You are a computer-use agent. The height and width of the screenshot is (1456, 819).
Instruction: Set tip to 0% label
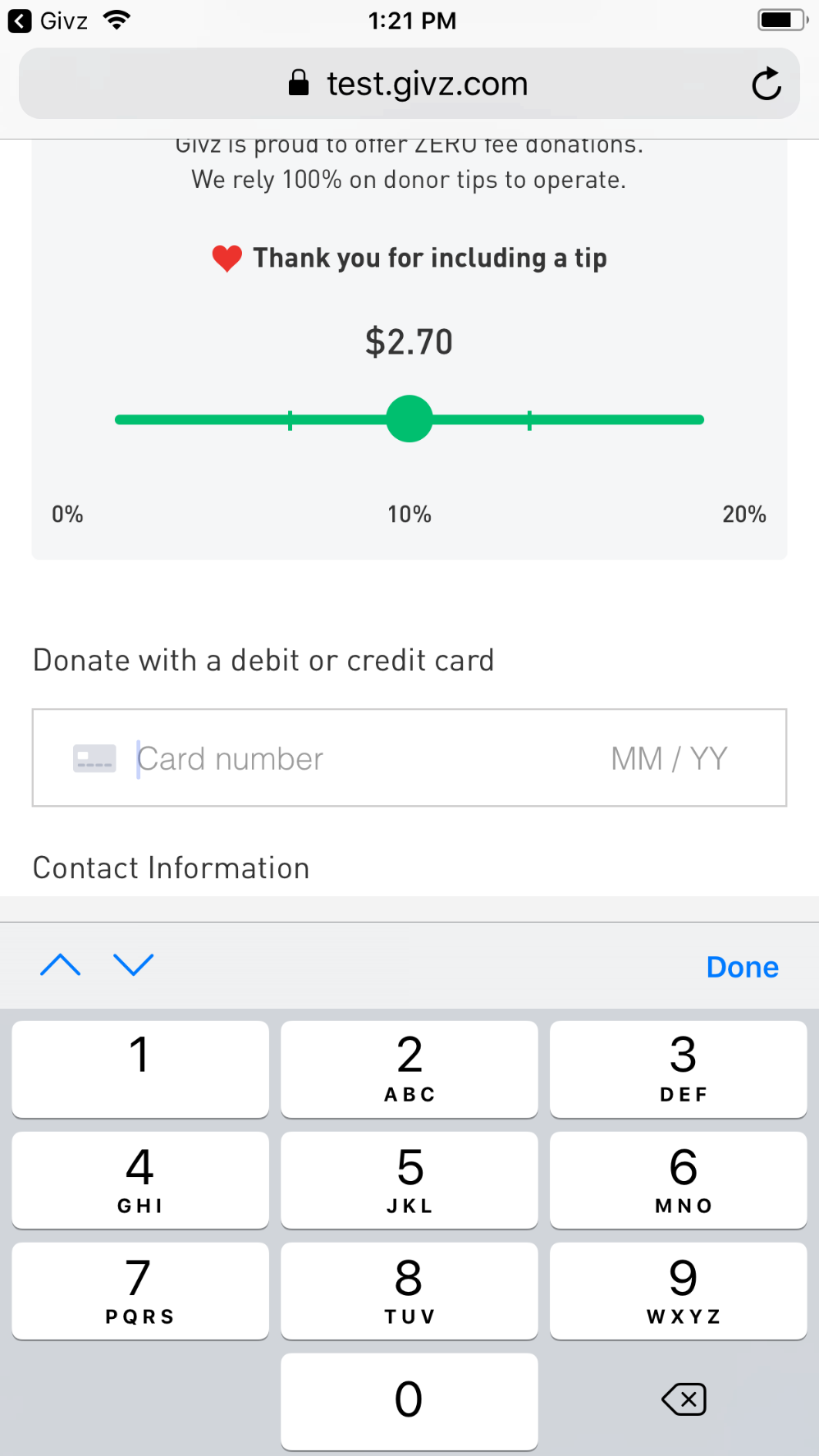67,515
